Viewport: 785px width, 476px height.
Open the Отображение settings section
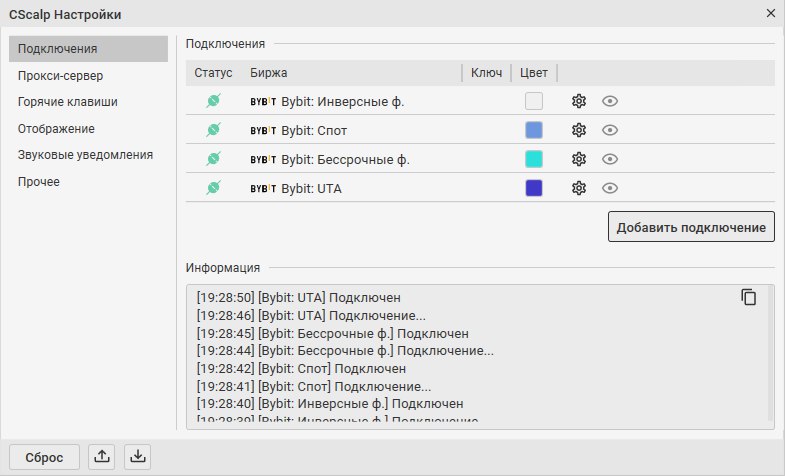56,129
